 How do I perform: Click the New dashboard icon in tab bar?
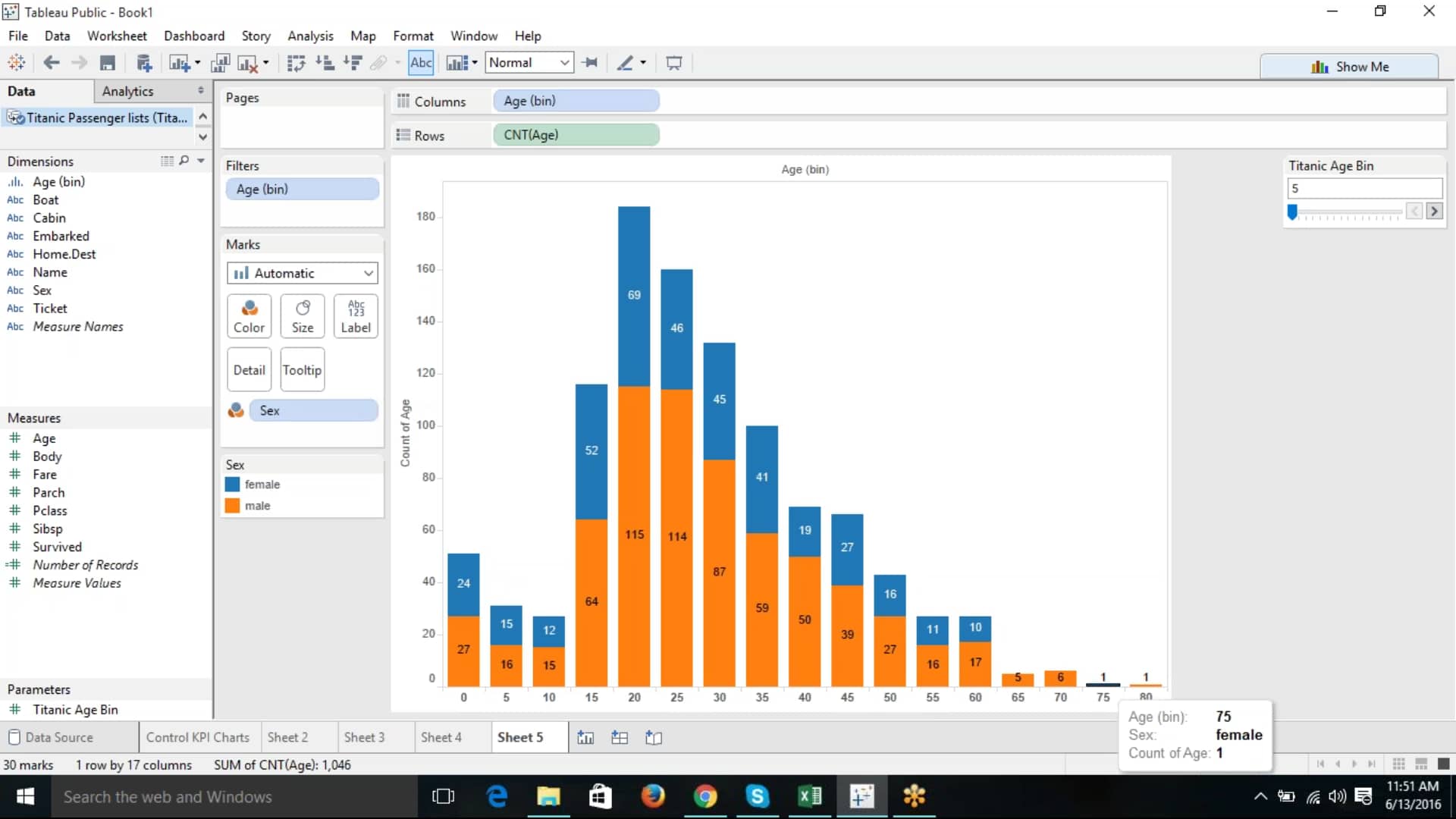[x=620, y=737]
